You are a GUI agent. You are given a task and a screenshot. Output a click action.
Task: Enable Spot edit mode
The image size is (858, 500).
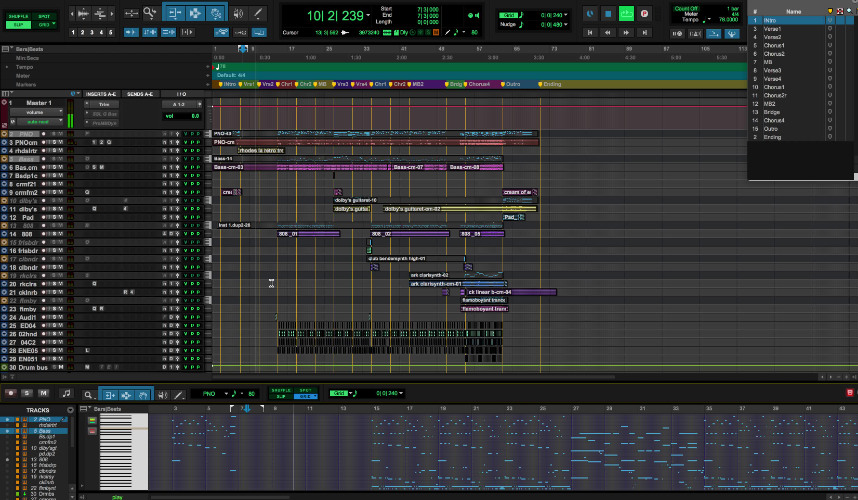44,16
